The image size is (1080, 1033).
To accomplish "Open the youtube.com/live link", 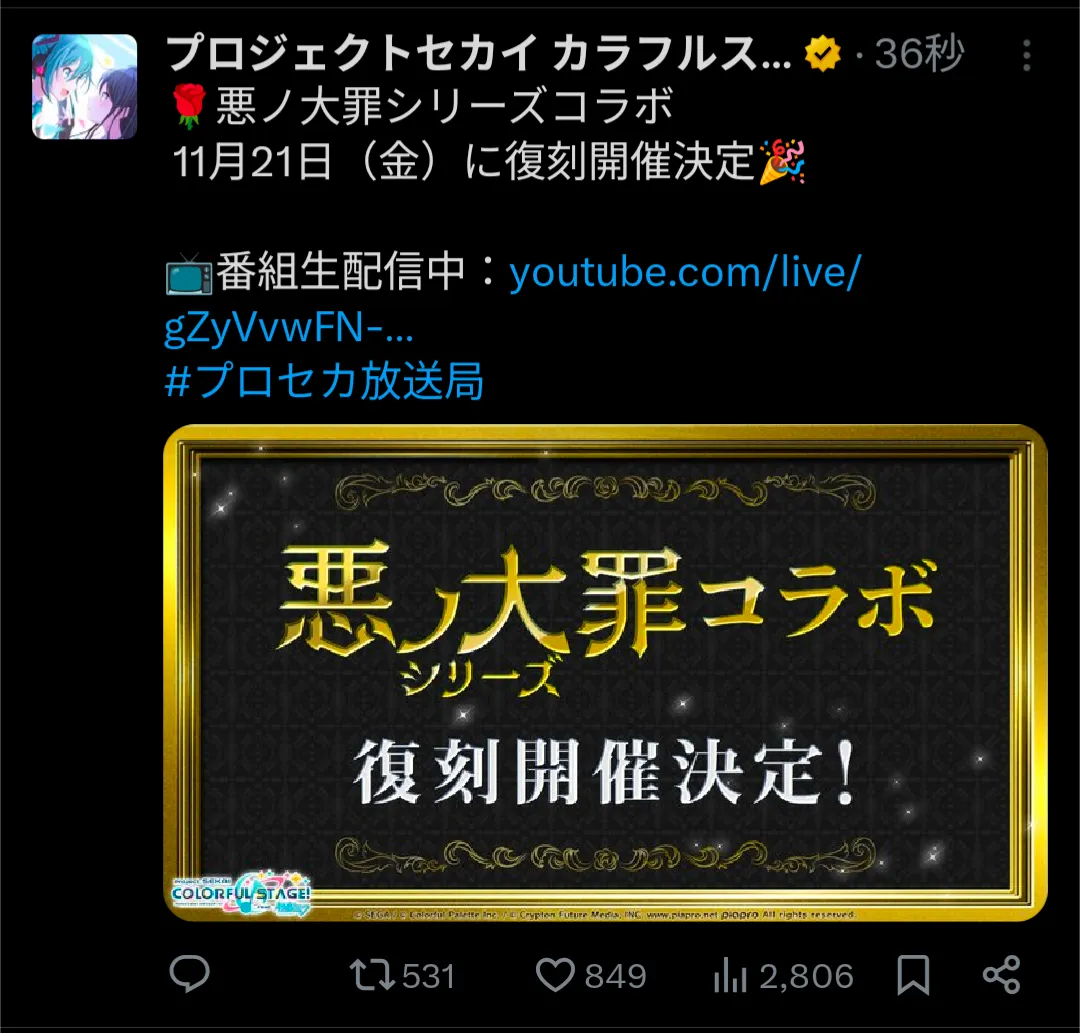I will pos(685,272).
